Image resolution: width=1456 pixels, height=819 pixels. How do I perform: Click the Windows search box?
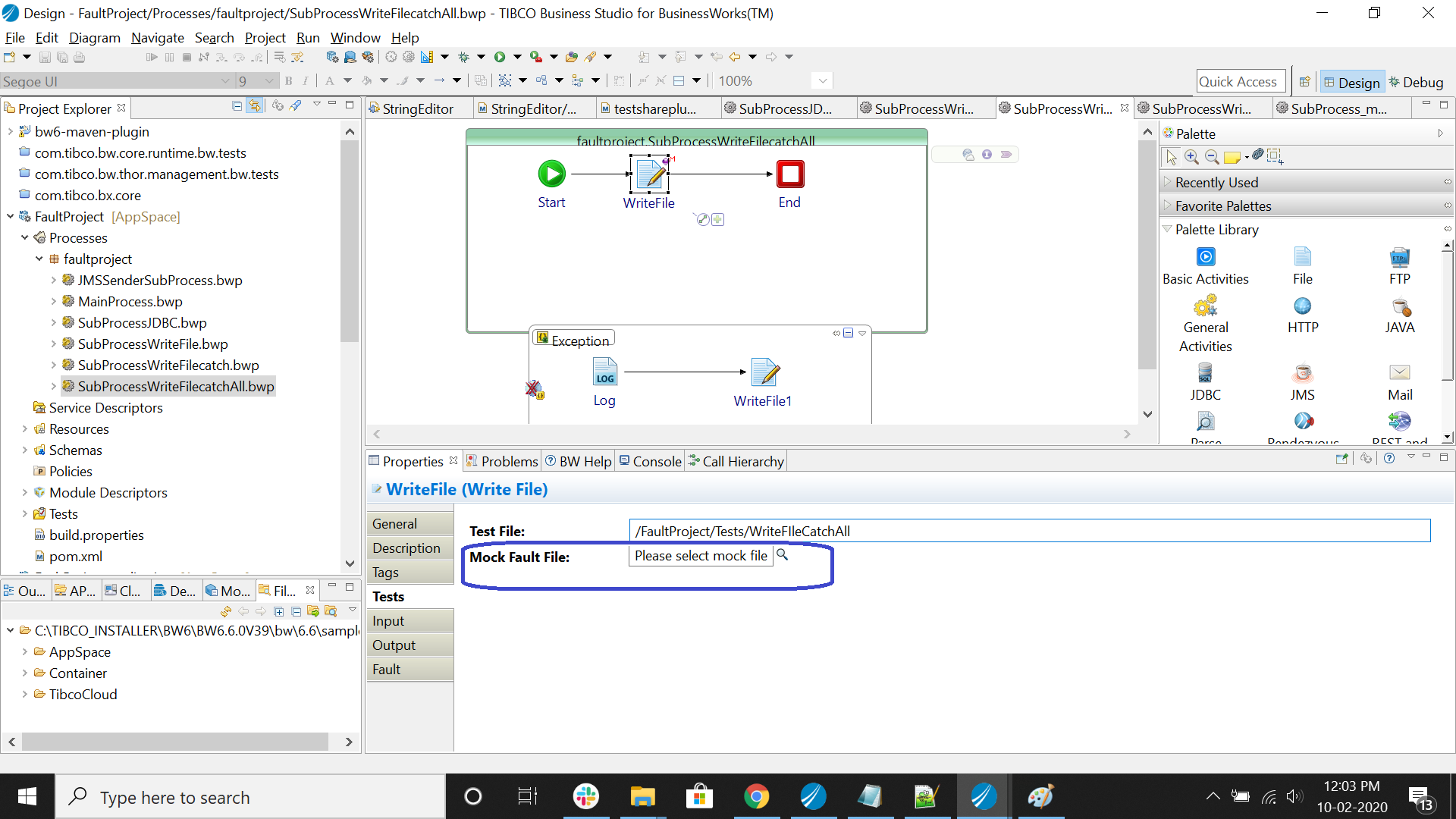coord(250,797)
